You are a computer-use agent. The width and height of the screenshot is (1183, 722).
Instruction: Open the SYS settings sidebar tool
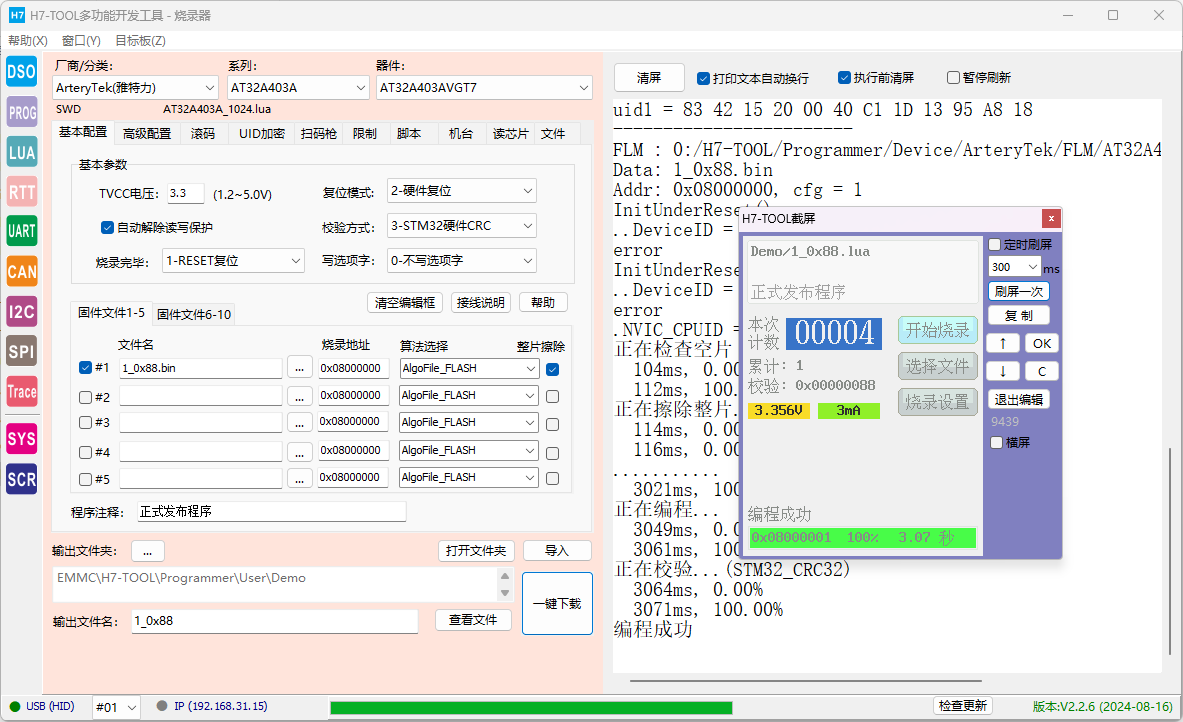pos(21,438)
